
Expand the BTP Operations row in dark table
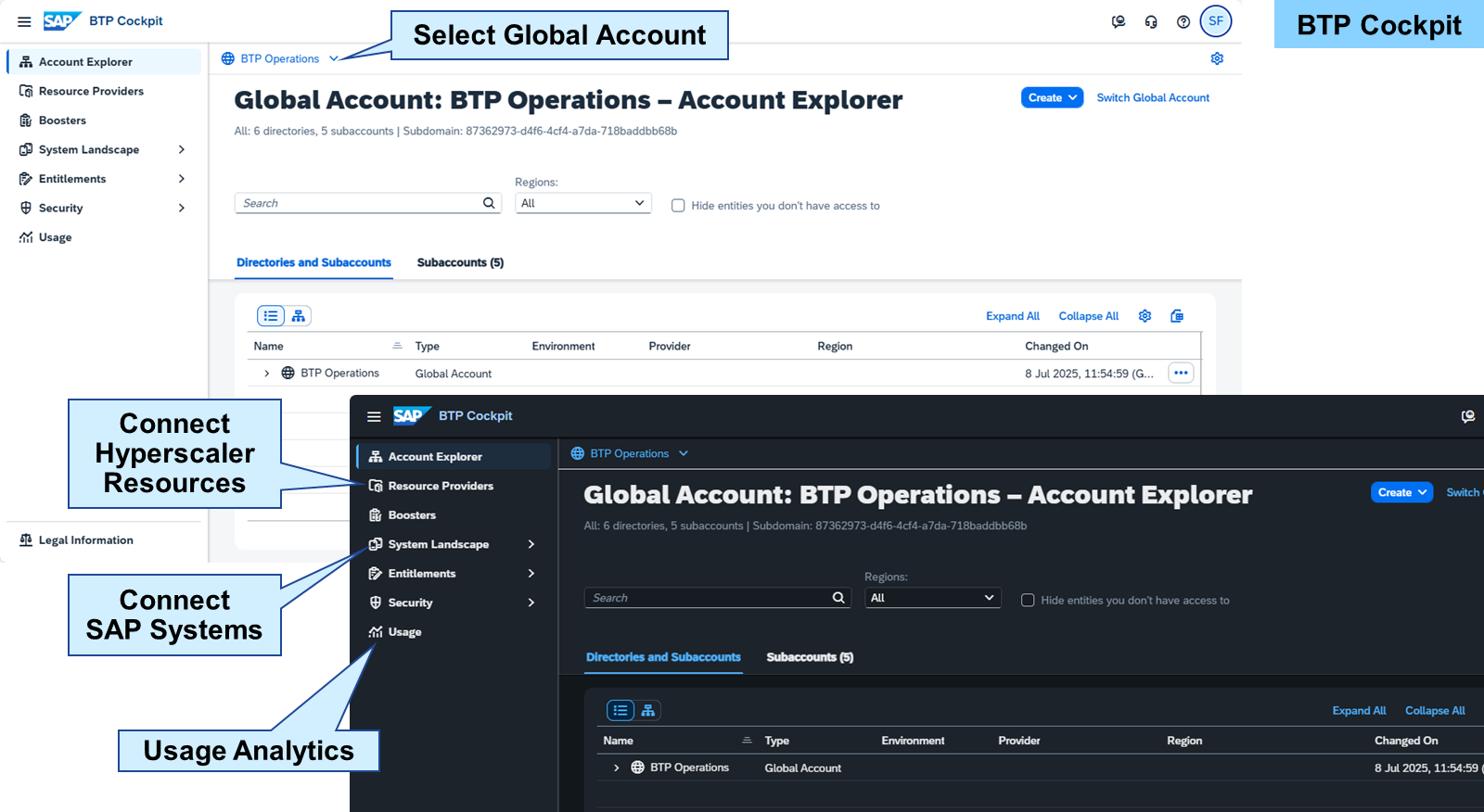pyautogui.click(x=617, y=768)
